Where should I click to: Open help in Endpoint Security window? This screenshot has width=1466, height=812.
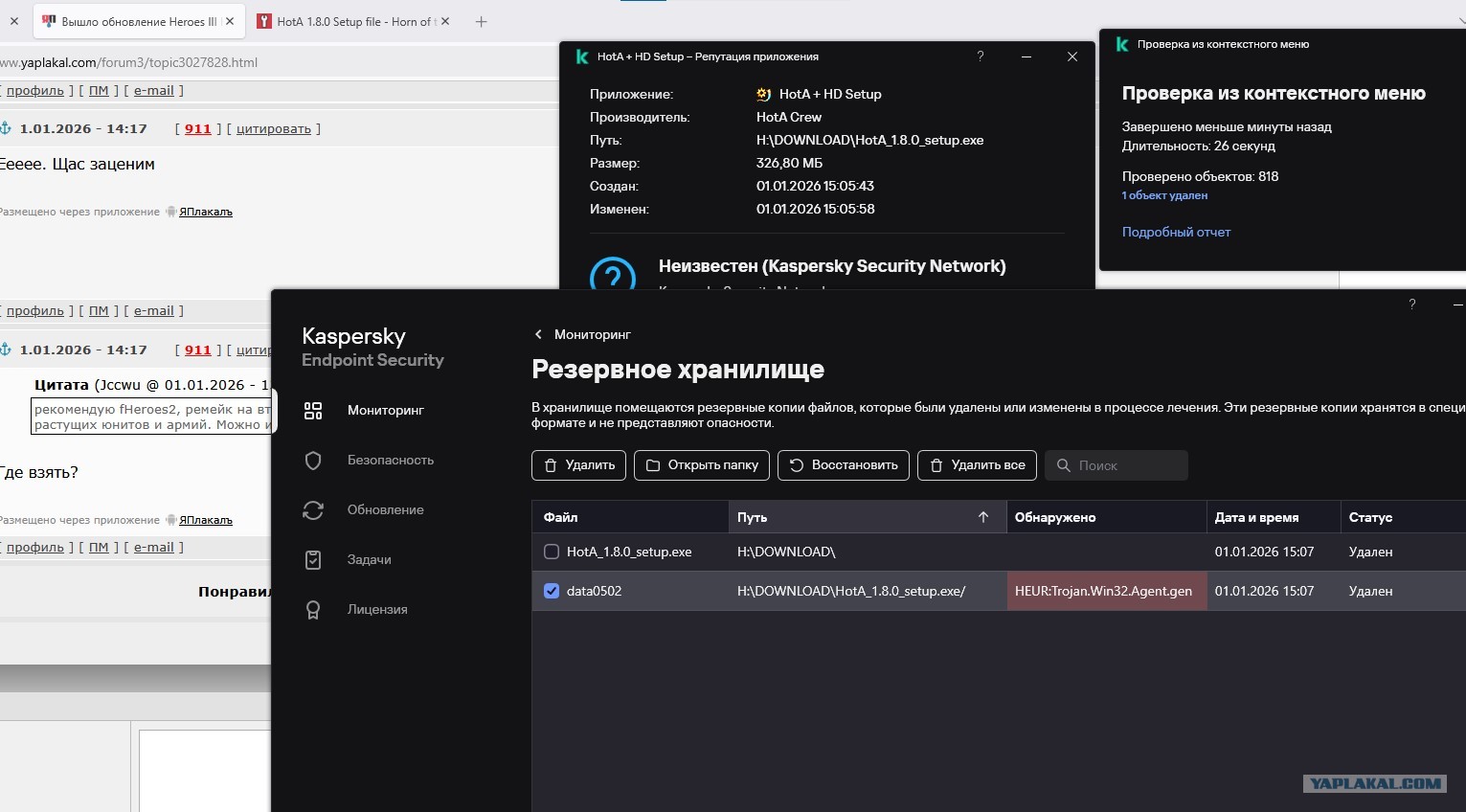pos(1411,304)
